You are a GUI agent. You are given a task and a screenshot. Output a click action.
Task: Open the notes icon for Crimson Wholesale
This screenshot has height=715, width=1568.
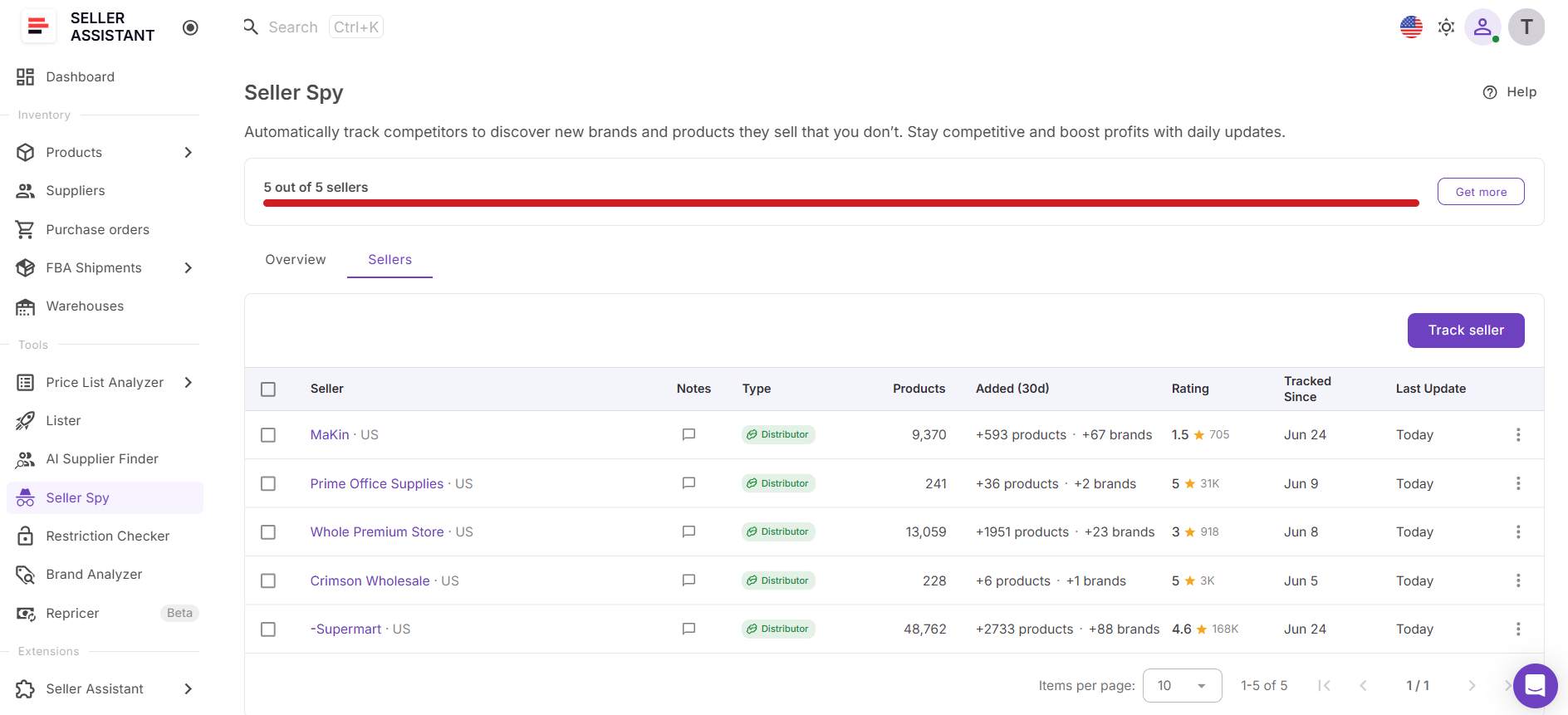[688, 580]
